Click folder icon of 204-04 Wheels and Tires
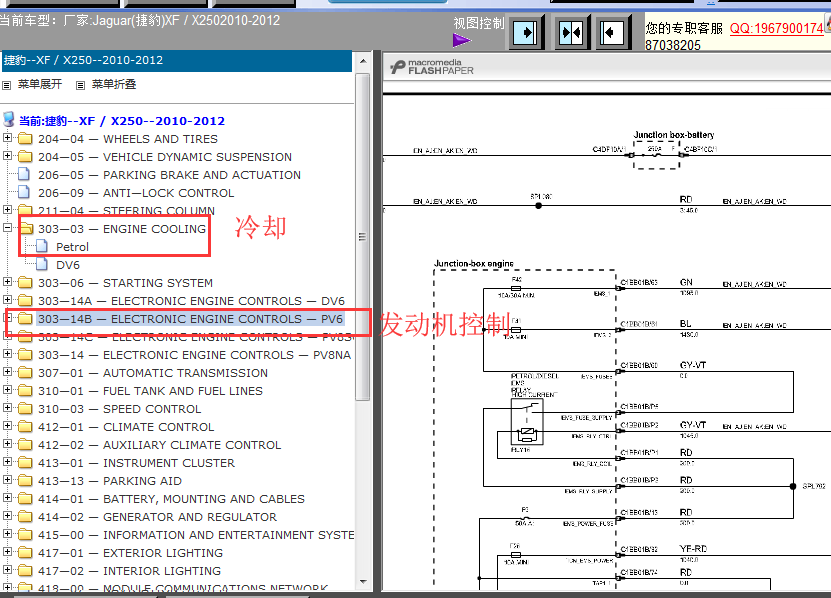Image resolution: width=831 pixels, height=598 pixels. tap(25, 139)
